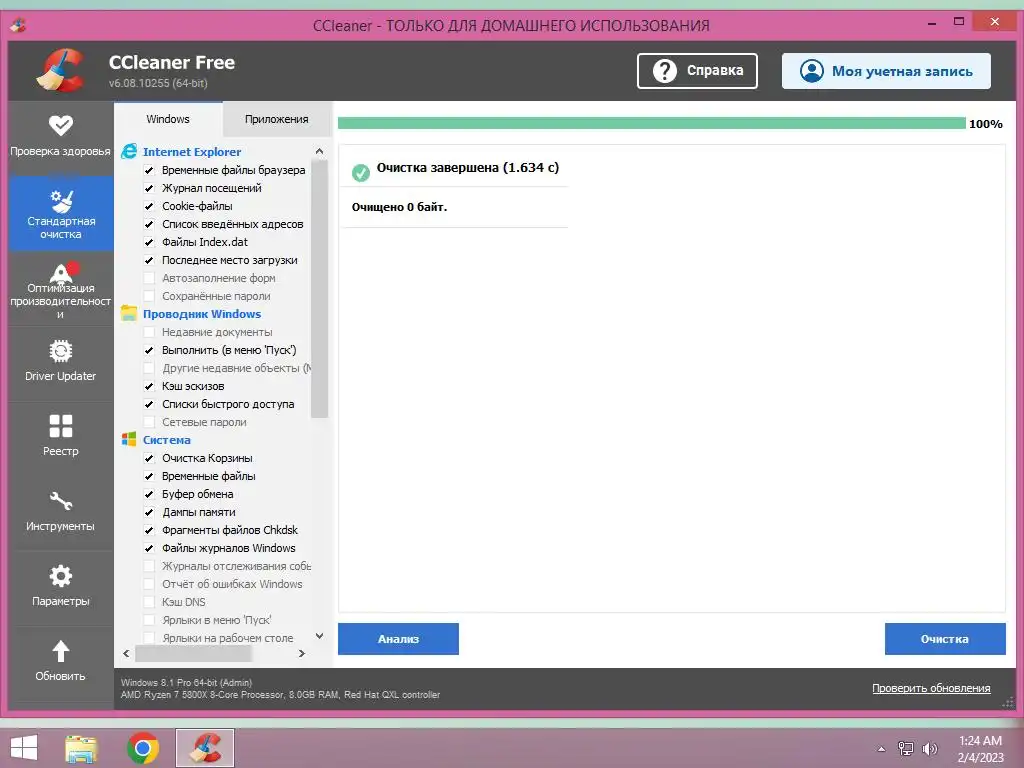
Task: Open Оптимизация производительности rocket icon
Action: (x=61, y=273)
